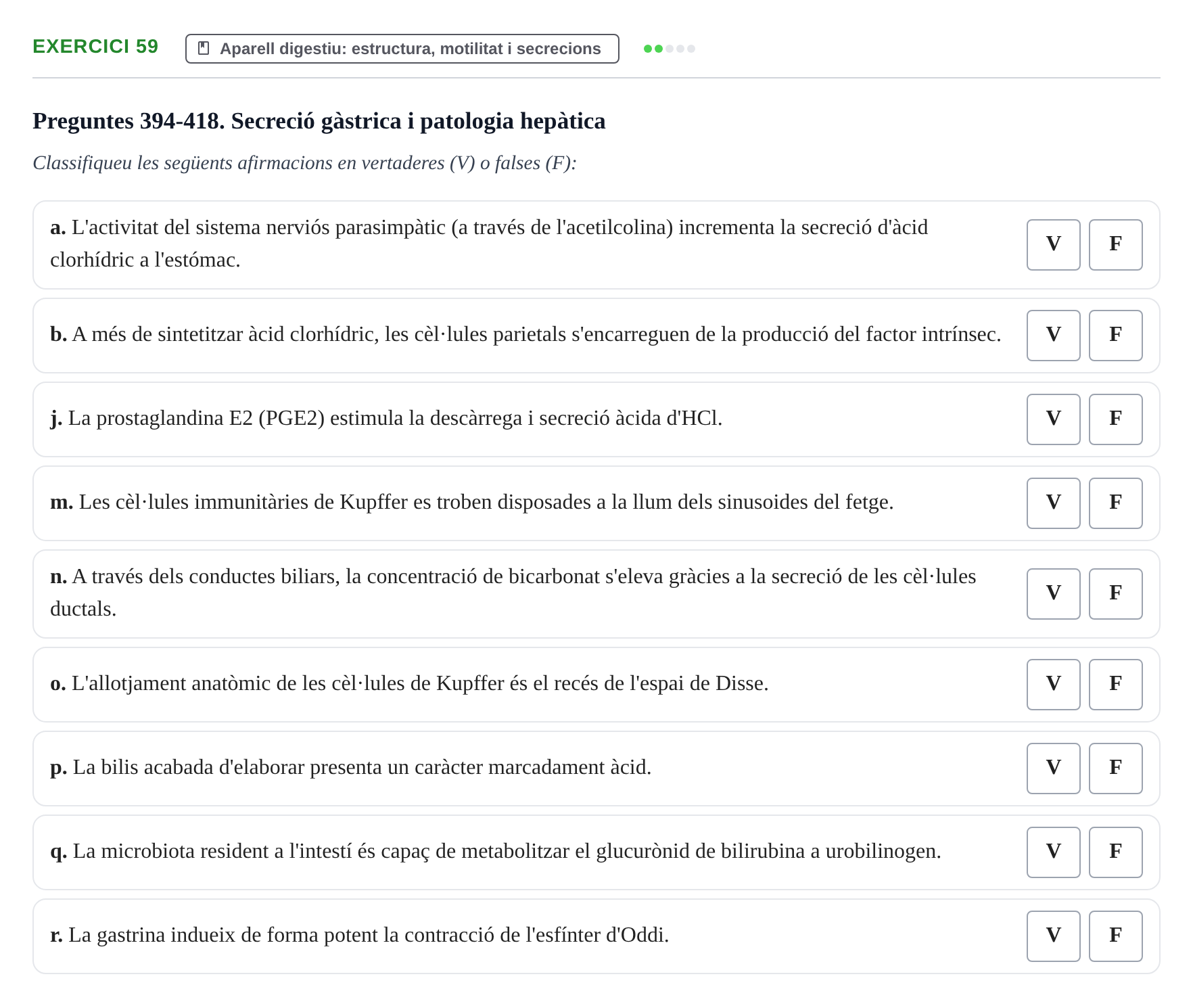Choose V for statement r (gastrina Oddi)
This screenshot has height=1008, width=1193.
point(1054,936)
